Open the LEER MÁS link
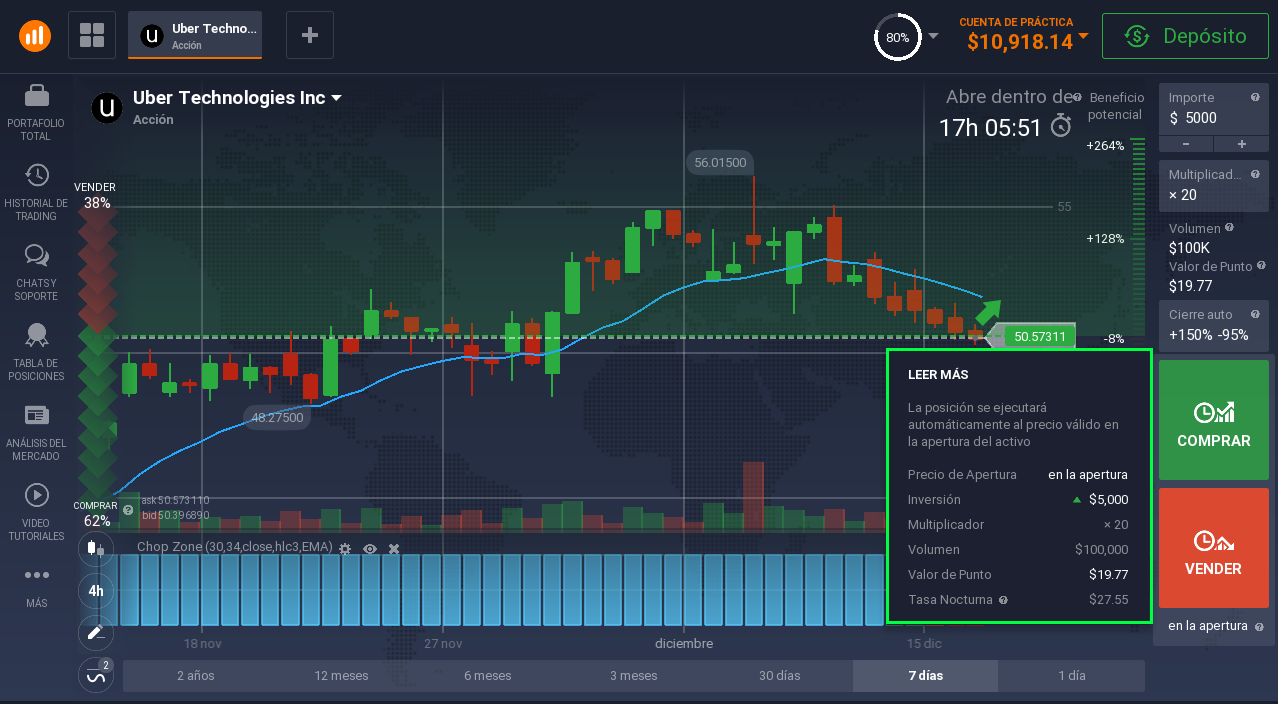Viewport: 1278px width, 704px height. click(x=938, y=375)
